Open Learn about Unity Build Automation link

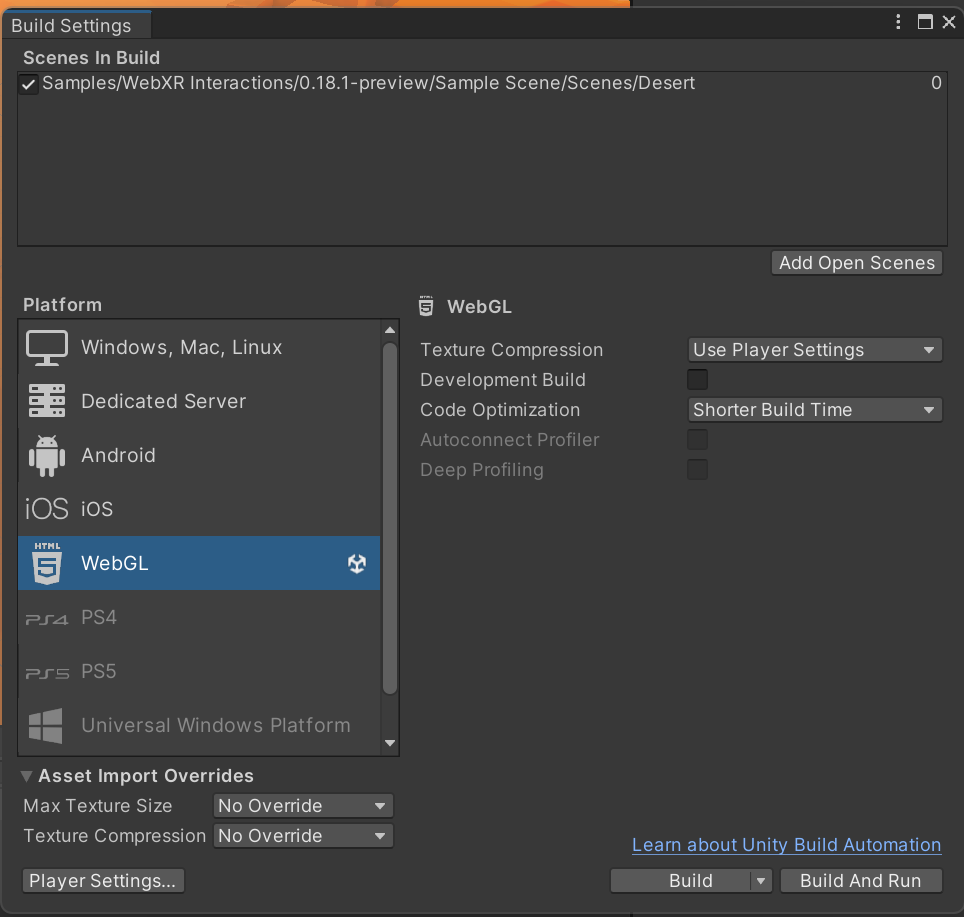click(x=786, y=845)
